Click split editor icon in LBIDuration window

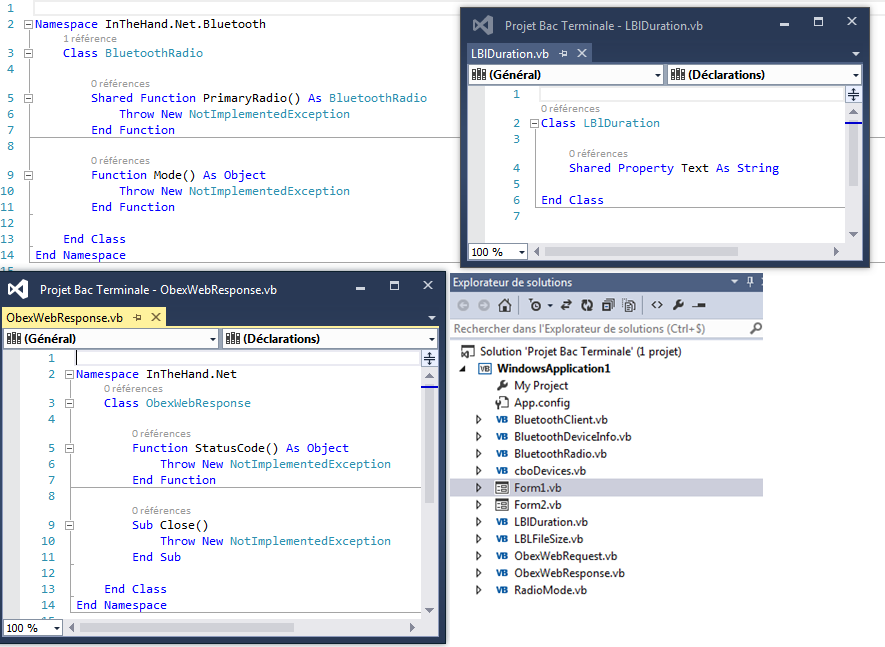(853, 94)
